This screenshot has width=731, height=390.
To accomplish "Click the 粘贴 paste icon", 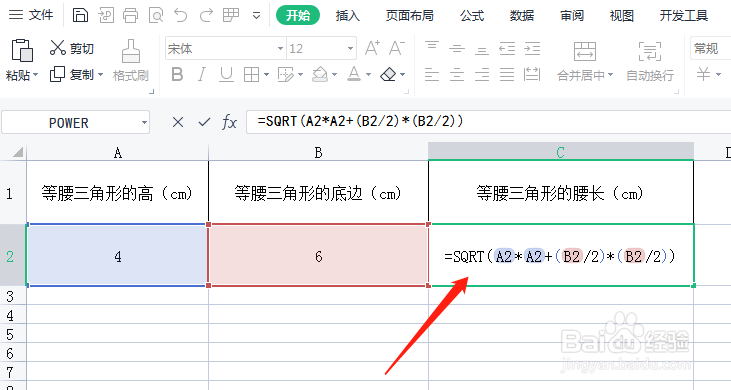I will pyautogui.click(x=22, y=50).
